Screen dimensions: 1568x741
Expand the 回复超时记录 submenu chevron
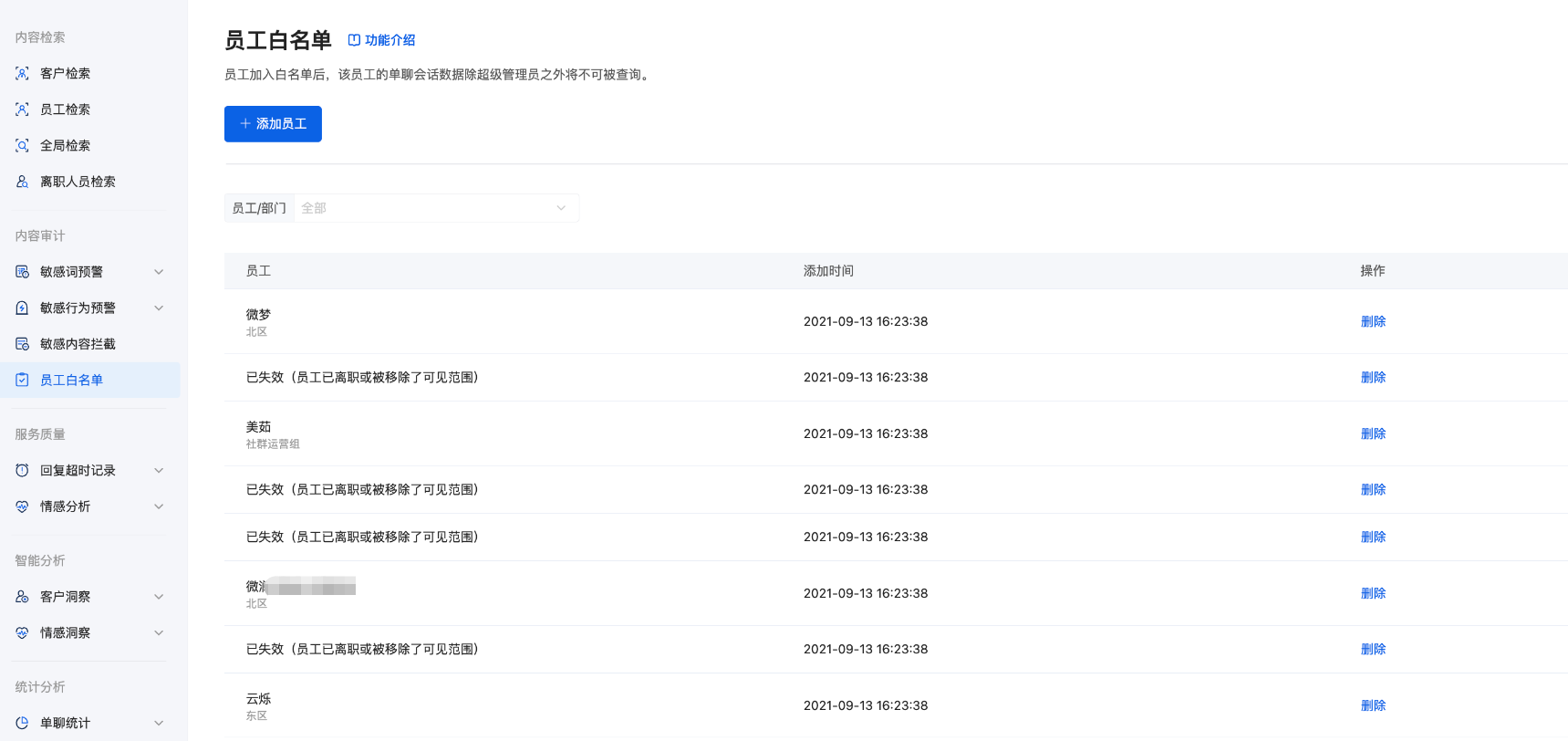(x=159, y=470)
